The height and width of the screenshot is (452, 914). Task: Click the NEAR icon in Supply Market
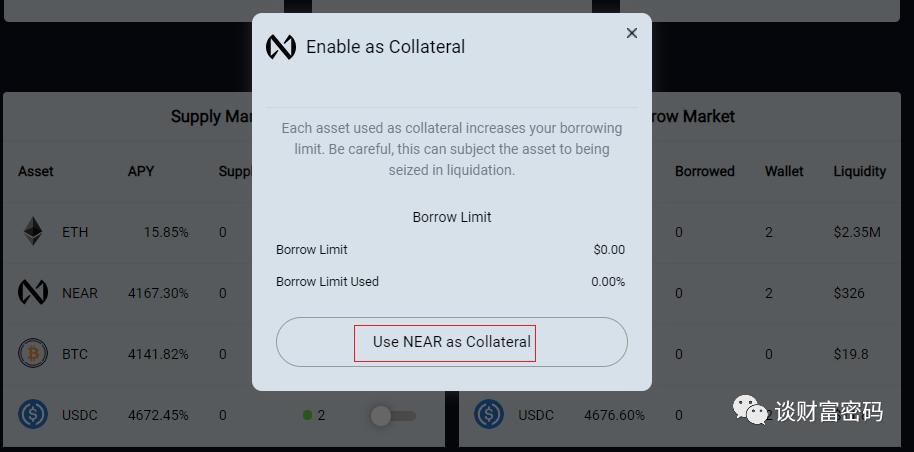pos(33,292)
